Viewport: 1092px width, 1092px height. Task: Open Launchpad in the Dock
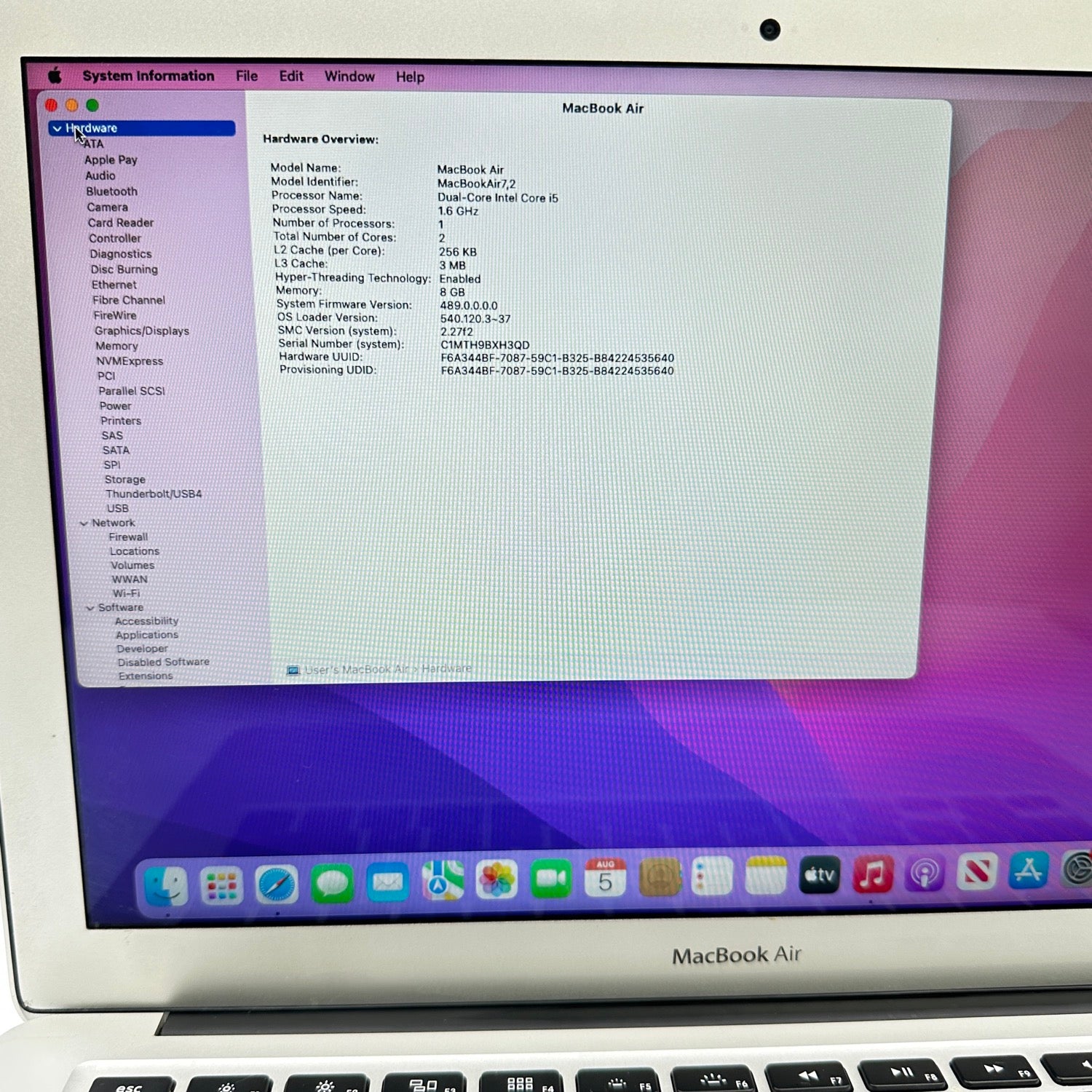coord(221,885)
